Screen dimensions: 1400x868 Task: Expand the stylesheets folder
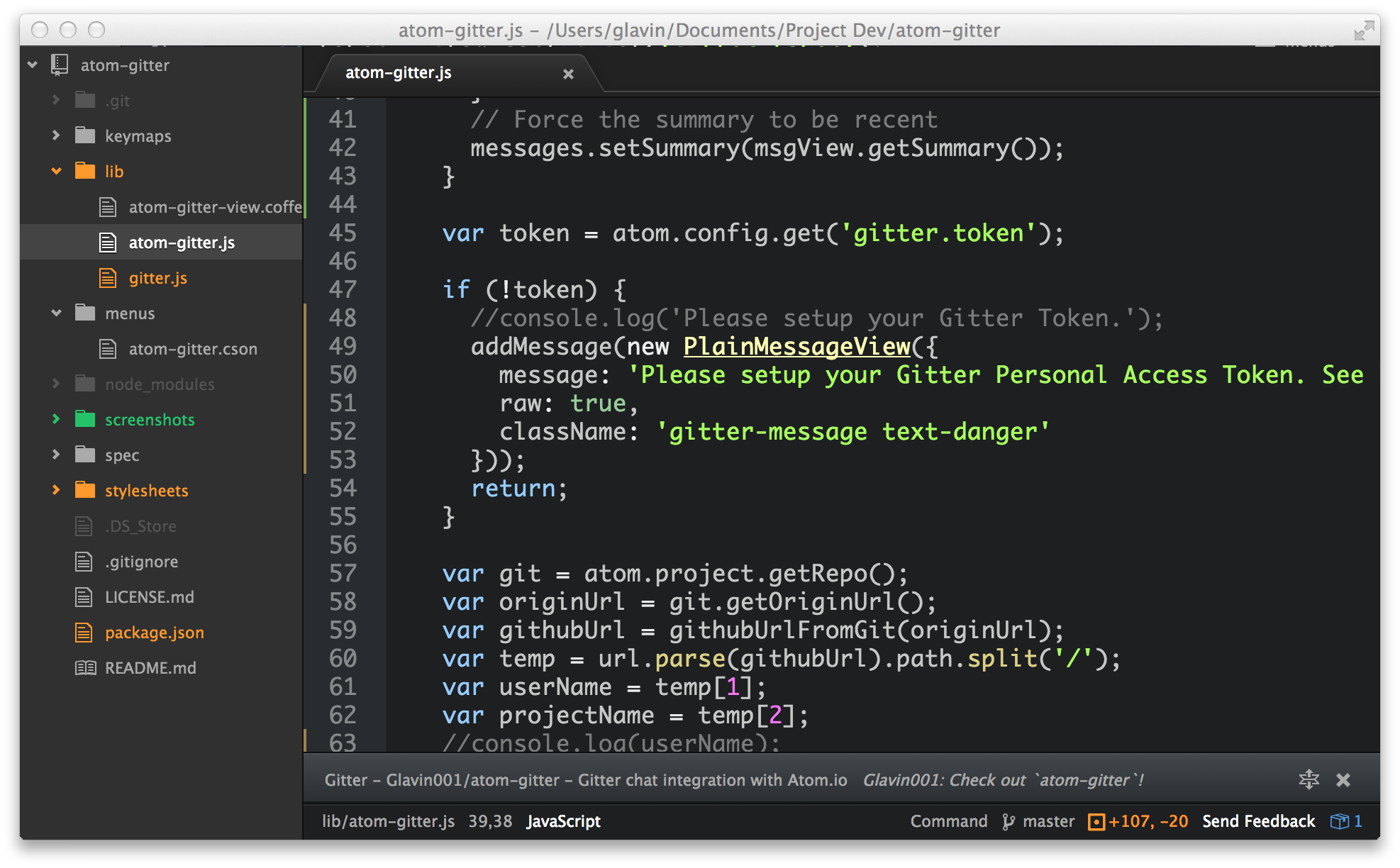click(57, 491)
